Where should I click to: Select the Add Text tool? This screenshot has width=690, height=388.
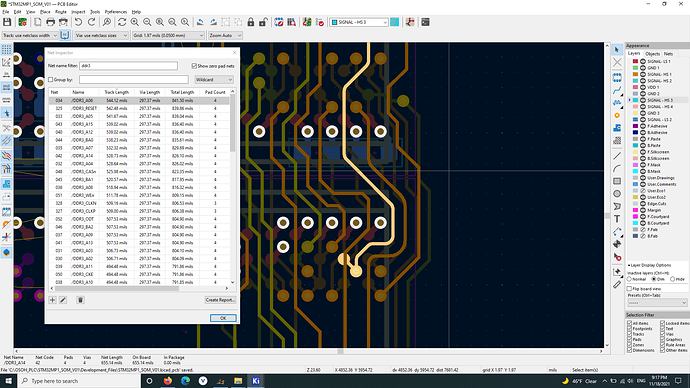point(617,219)
